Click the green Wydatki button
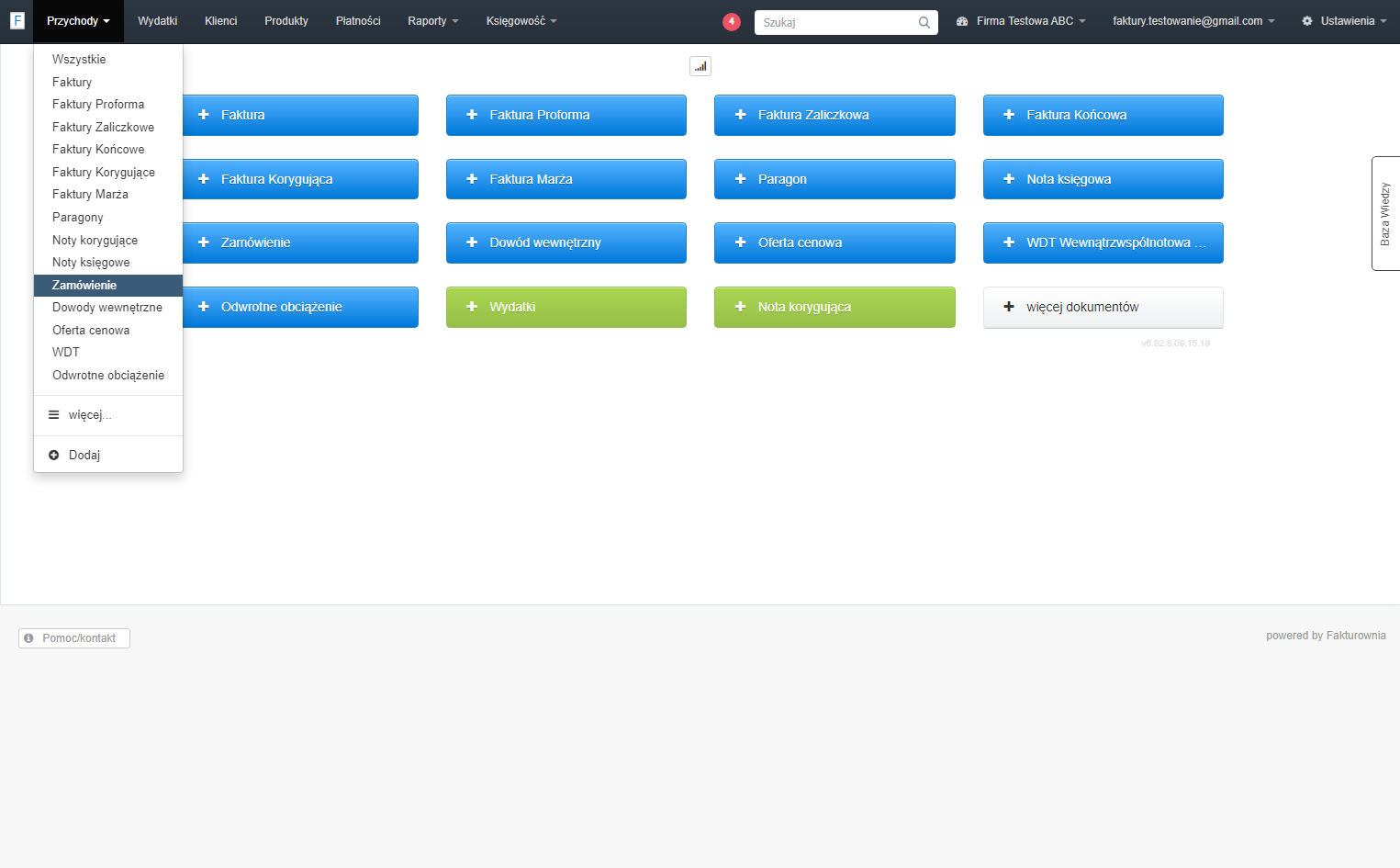 click(x=566, y=307)
